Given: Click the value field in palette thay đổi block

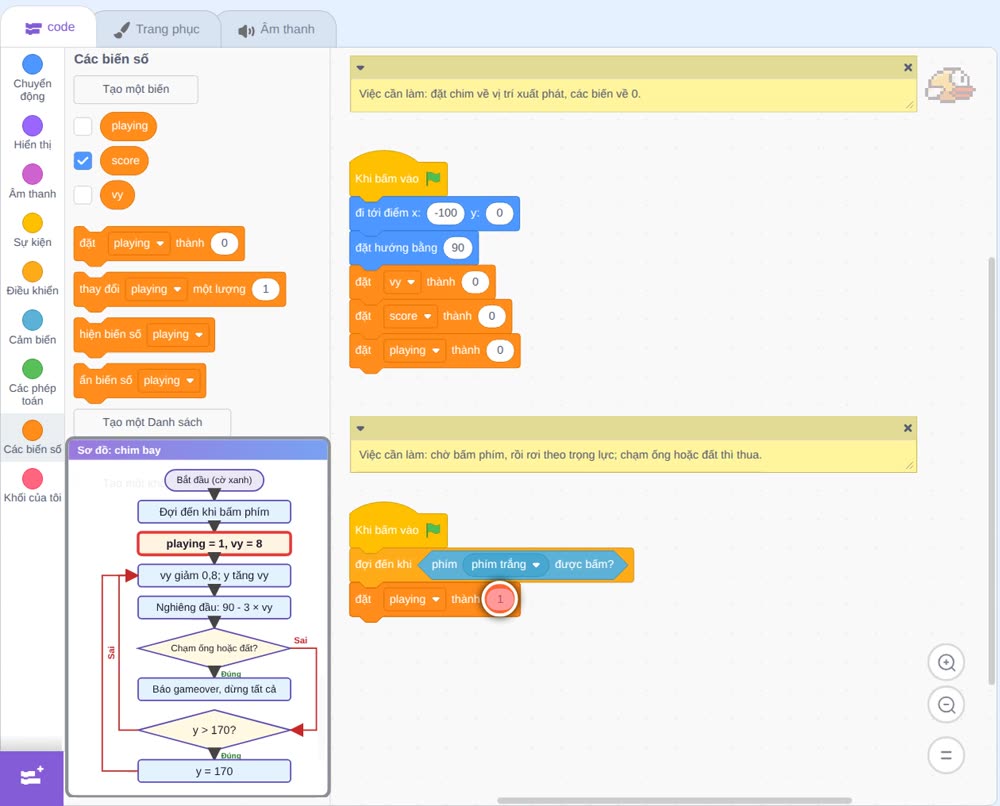Looking at the screenshot, I should pos(265,289).
